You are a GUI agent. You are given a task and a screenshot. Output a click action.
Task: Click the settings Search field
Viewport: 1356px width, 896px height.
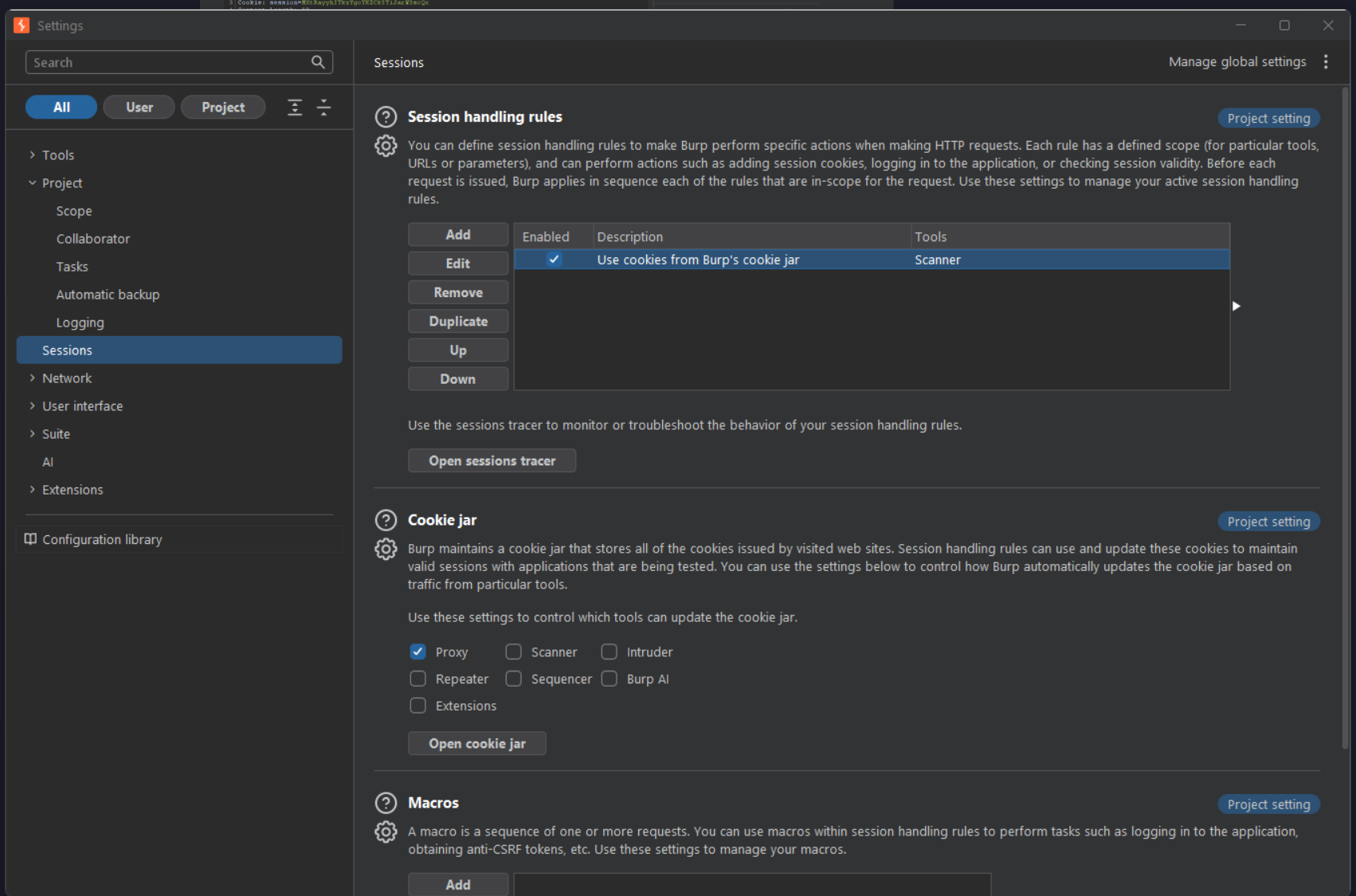click(179, 62)
